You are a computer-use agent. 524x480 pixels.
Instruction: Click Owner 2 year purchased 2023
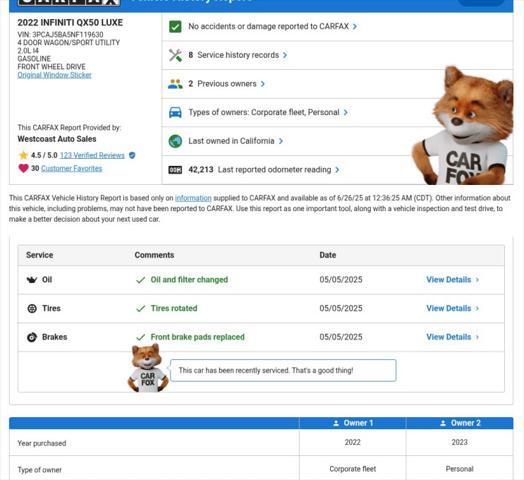pyautogui.click(x=460, y=442)
